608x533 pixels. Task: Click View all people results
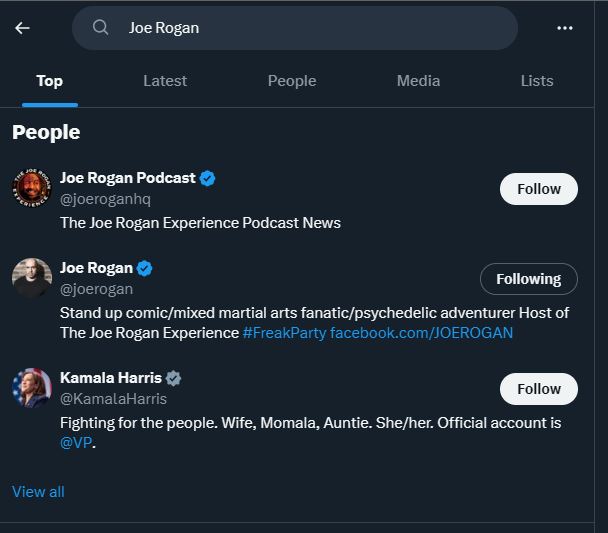click(38, 492)
